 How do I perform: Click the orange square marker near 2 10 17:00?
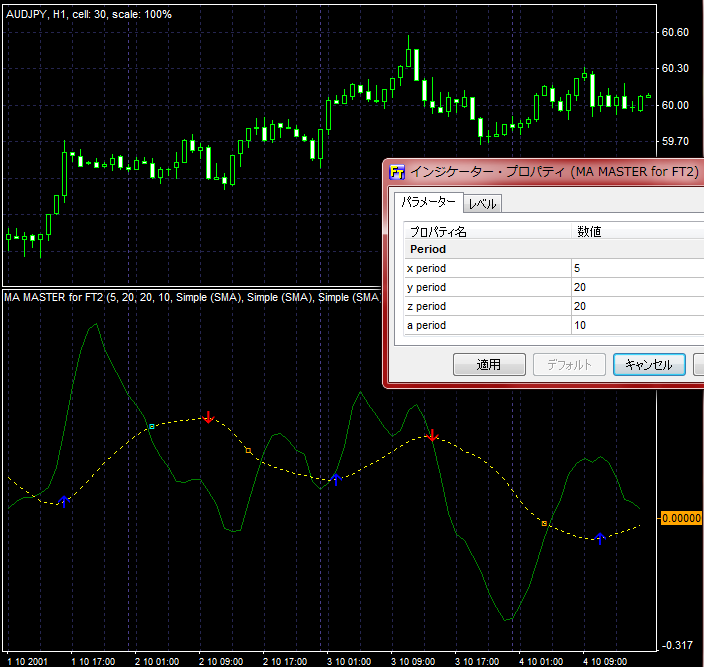click(248, 451)
